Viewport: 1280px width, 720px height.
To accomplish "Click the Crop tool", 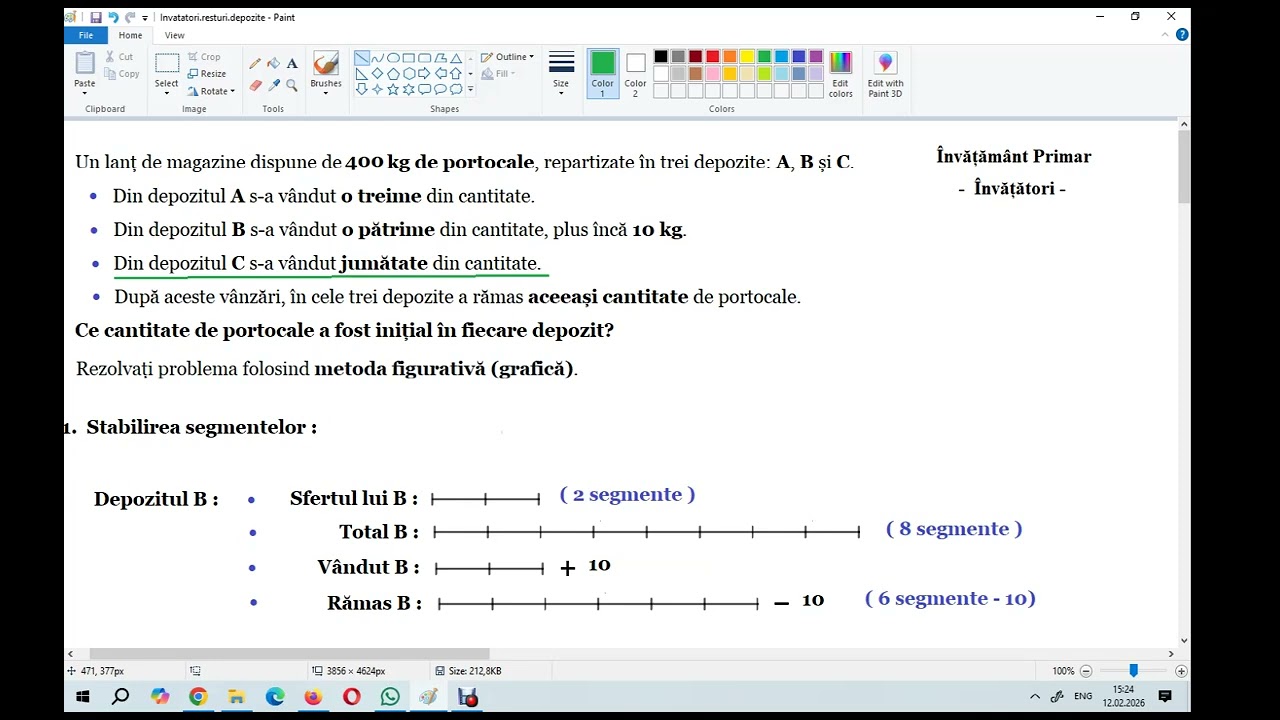I will click(x=204, y=57).
